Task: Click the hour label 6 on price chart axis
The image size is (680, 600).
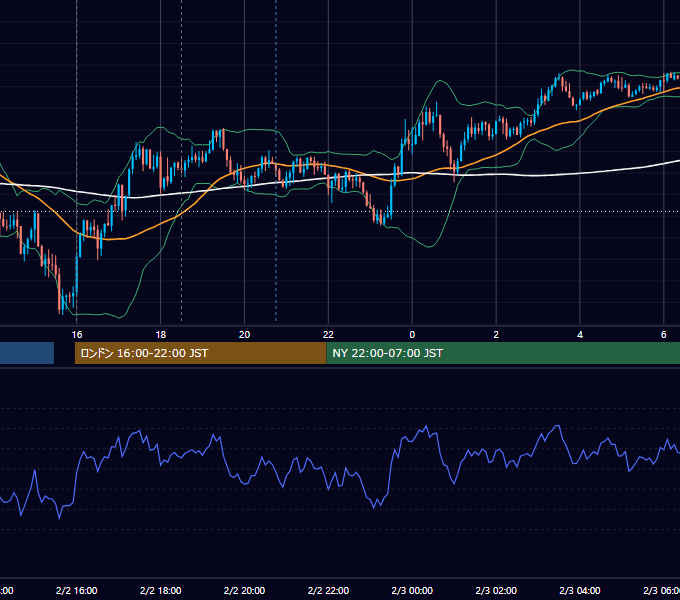Action: click(664, 335)
